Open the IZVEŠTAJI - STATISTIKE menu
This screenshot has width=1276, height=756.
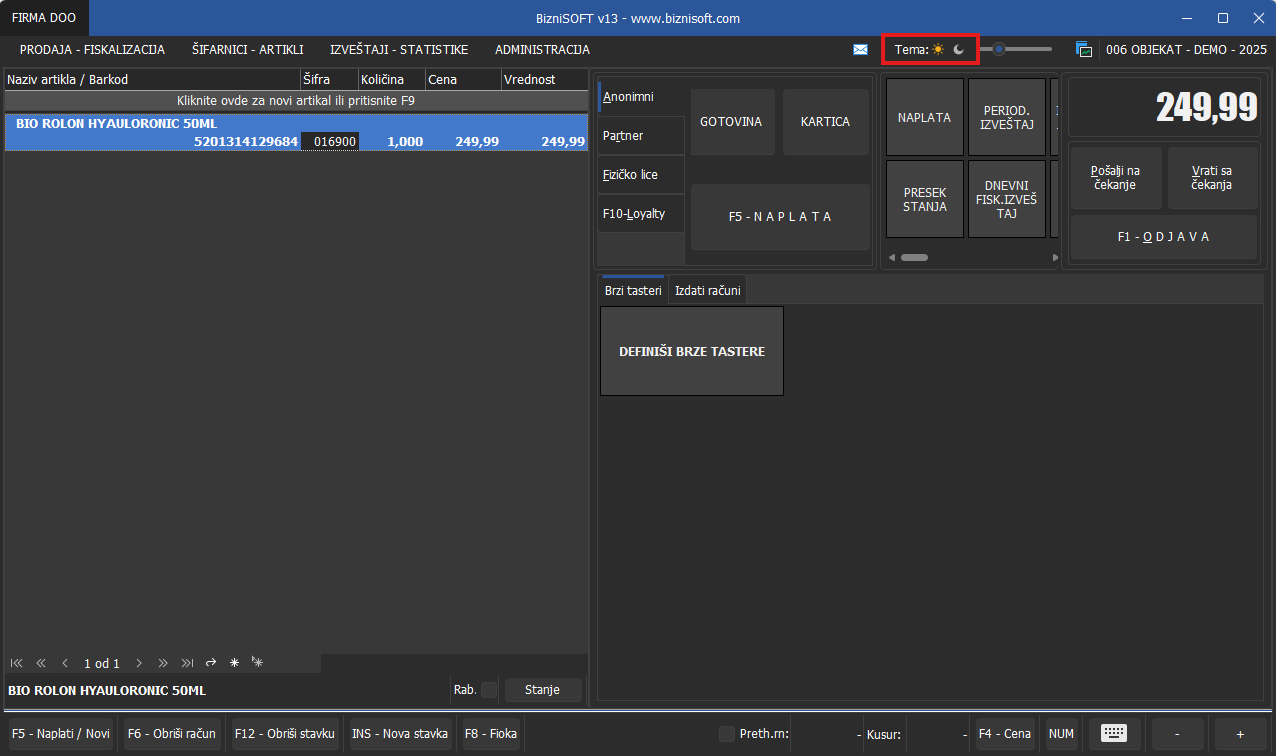399,49
